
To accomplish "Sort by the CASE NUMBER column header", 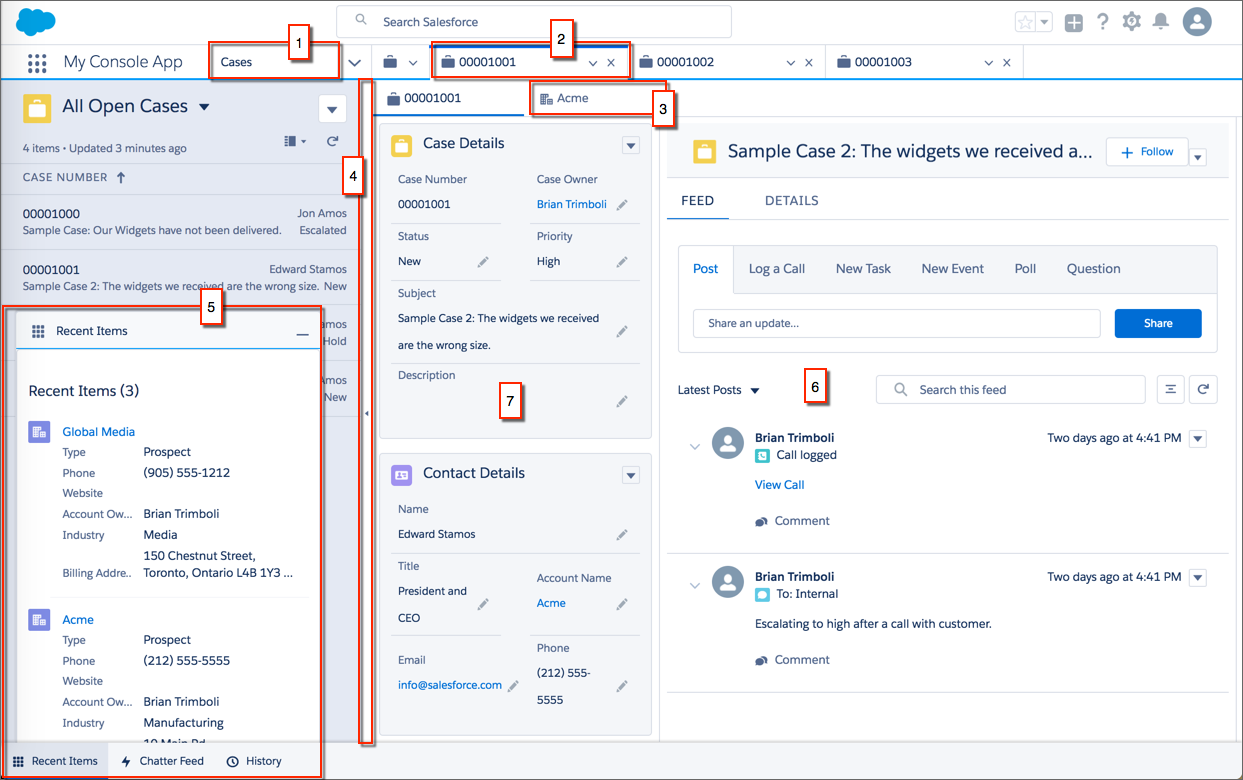I will pyautogui.click(x=75, y=177).
